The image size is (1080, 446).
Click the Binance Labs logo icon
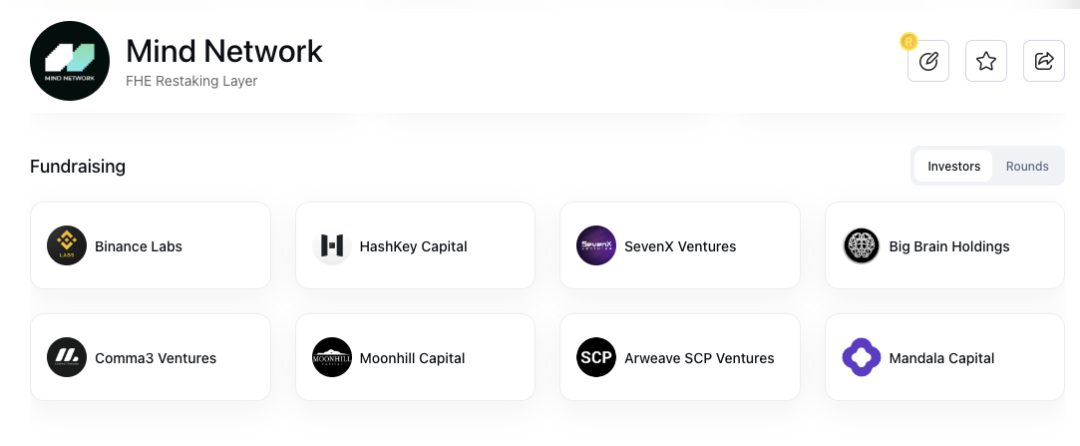67,246
